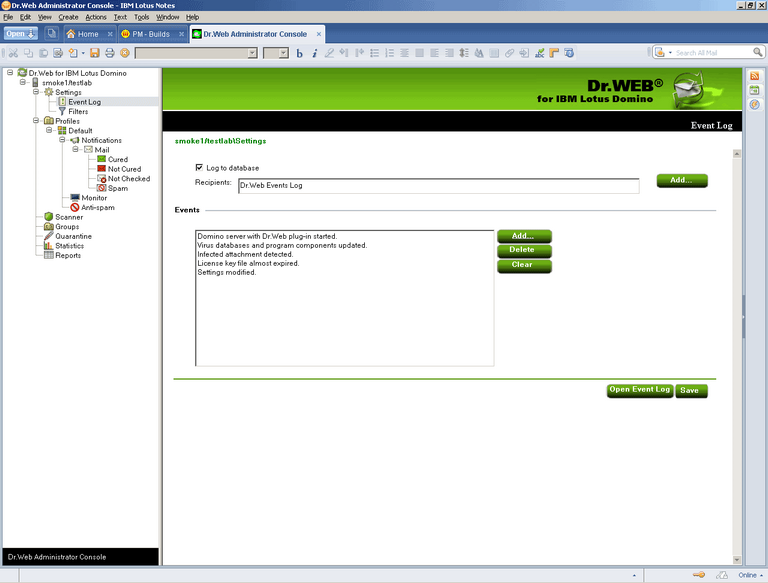768x583 pixels.
Task: Click the Open list thumbnails icon
Action: click(x=51, y=33)
